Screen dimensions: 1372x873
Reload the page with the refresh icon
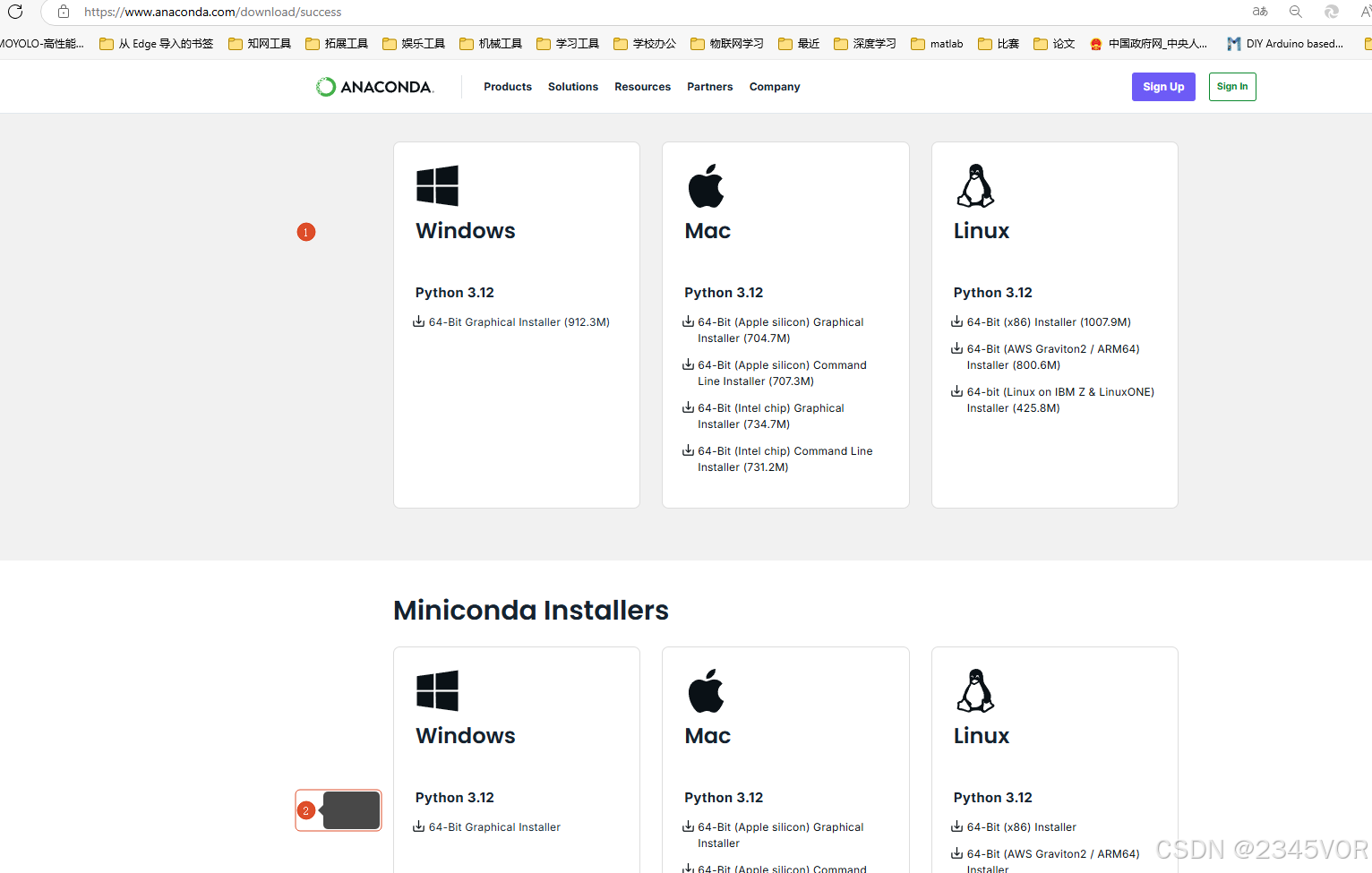(x=15, y=12)
